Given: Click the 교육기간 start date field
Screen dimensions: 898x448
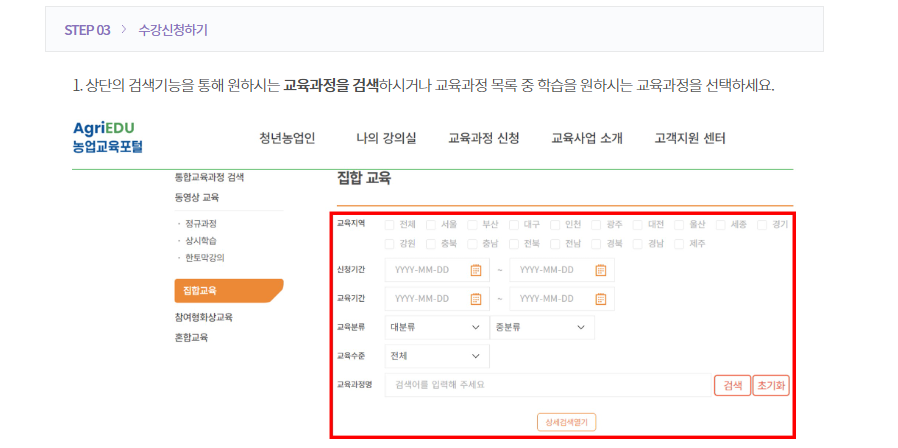Looking at the screenshot, I should point(437,298).
